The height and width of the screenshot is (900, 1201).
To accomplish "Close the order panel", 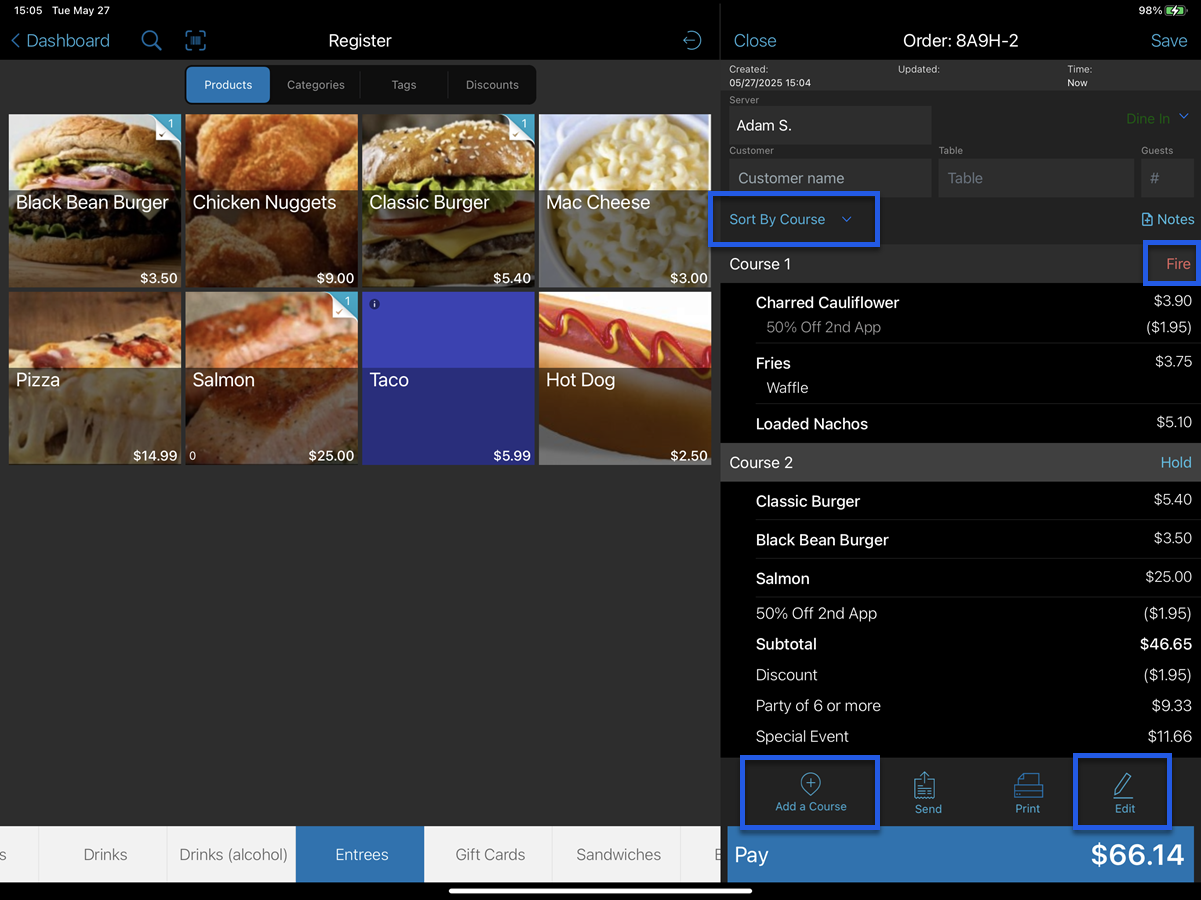I will [x=755, y=41].
